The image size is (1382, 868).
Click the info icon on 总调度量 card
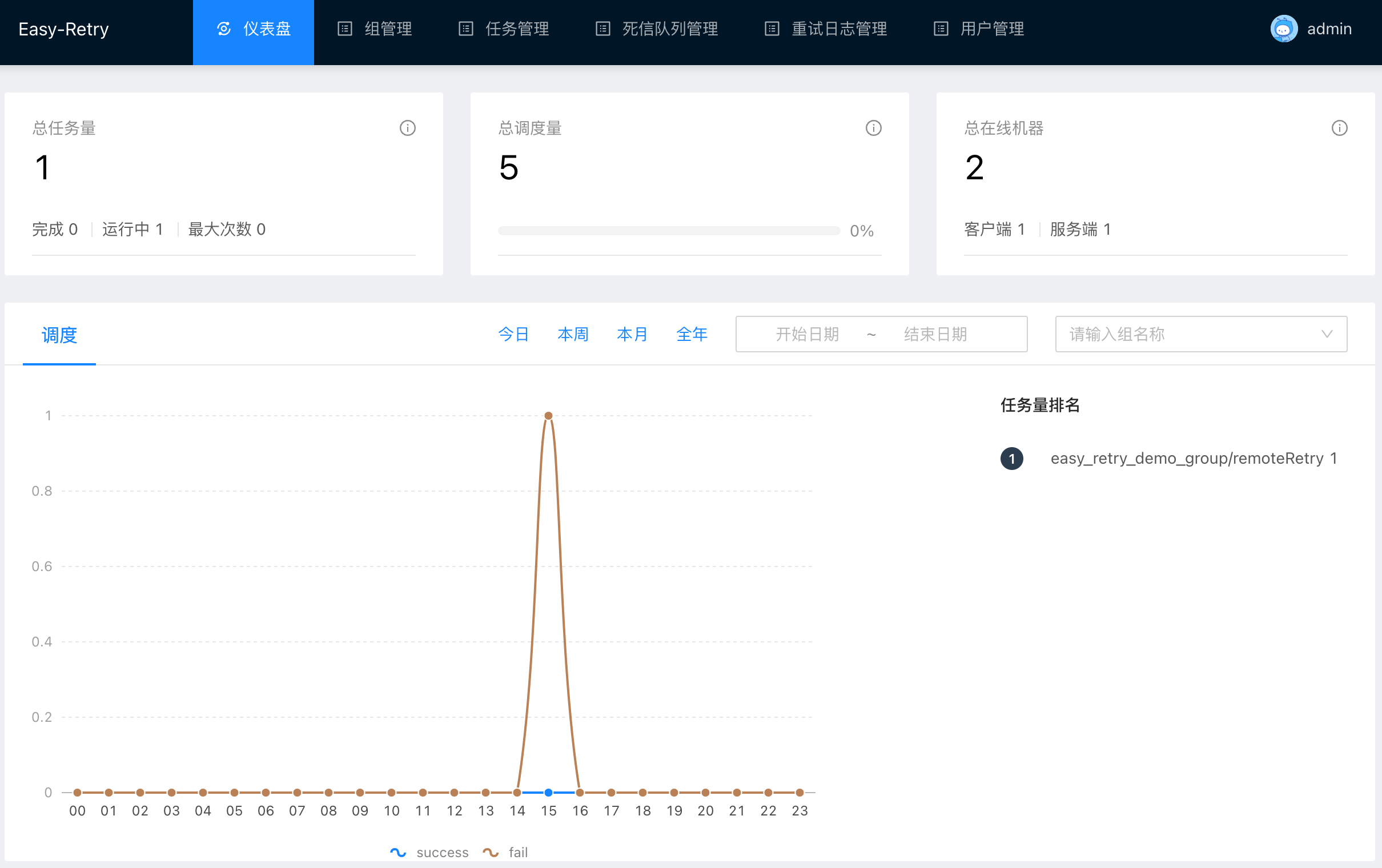tap(874, 128)
